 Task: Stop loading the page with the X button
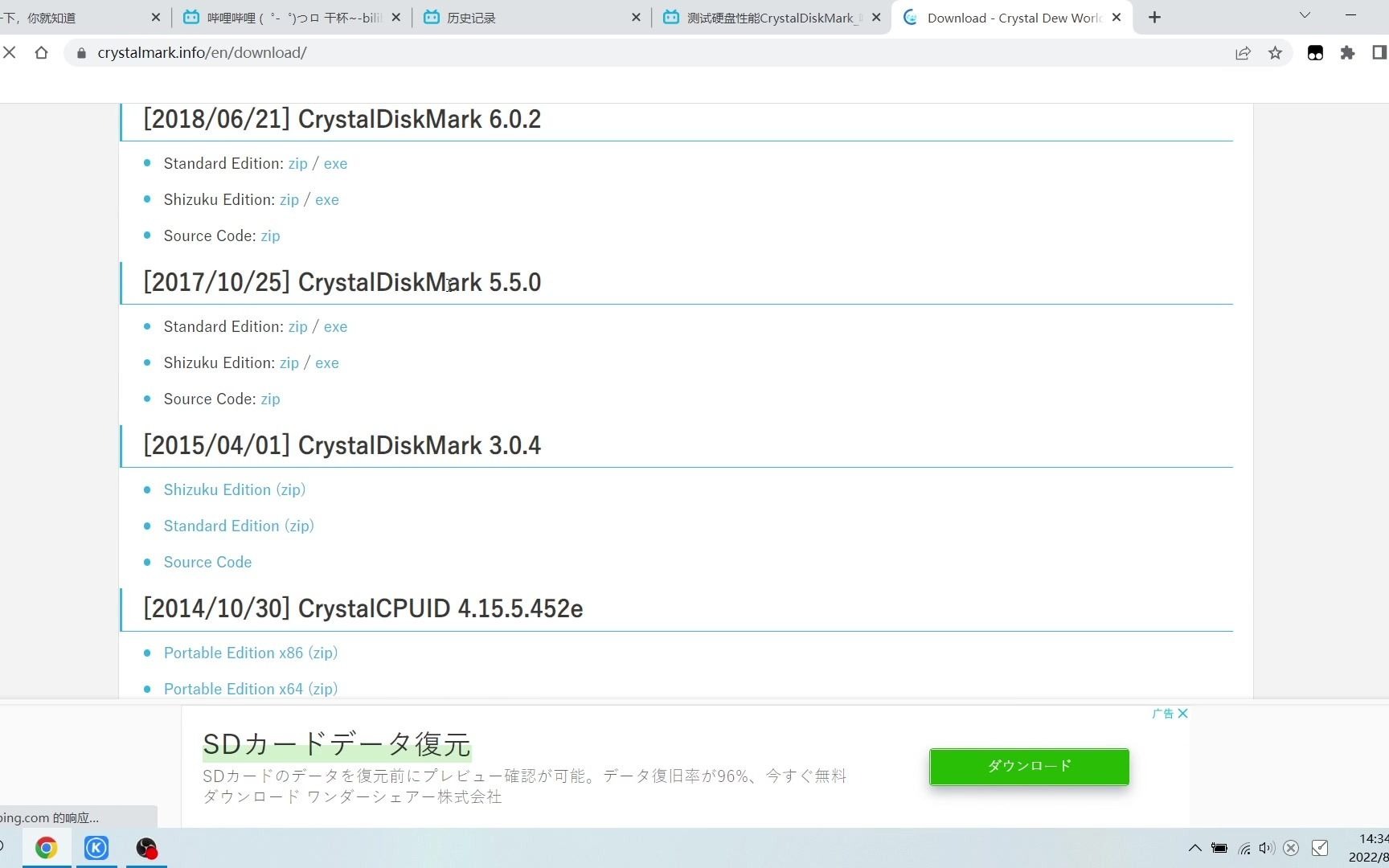[x=10, y=53]
